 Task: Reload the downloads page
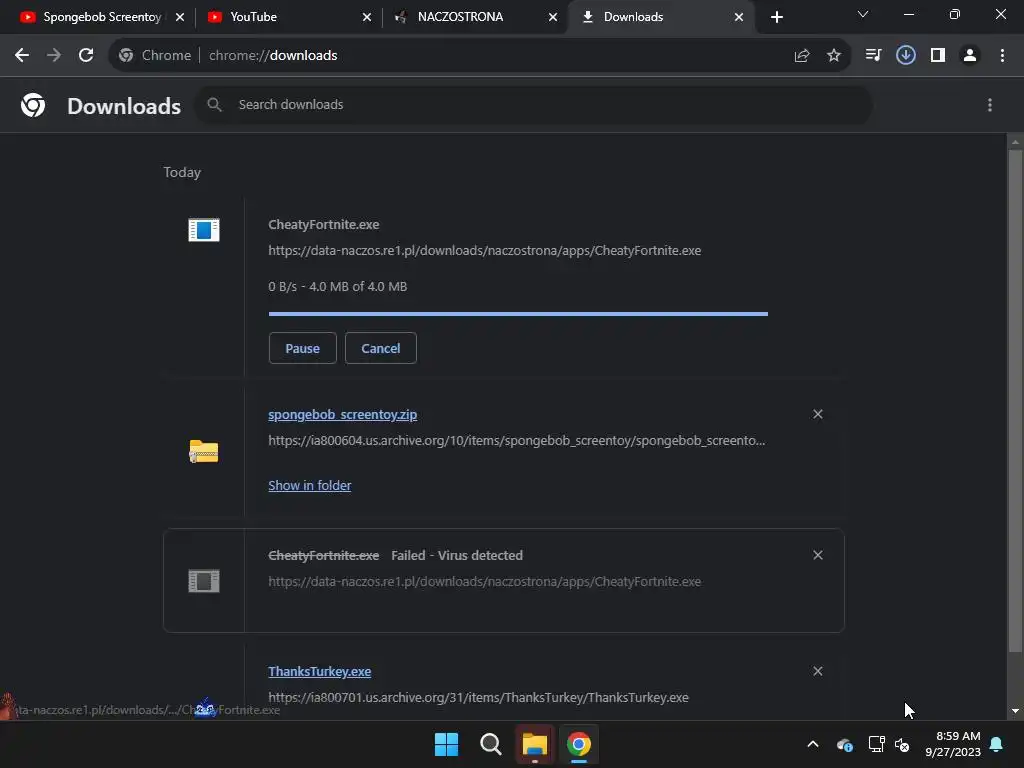[x=86, y=56]
